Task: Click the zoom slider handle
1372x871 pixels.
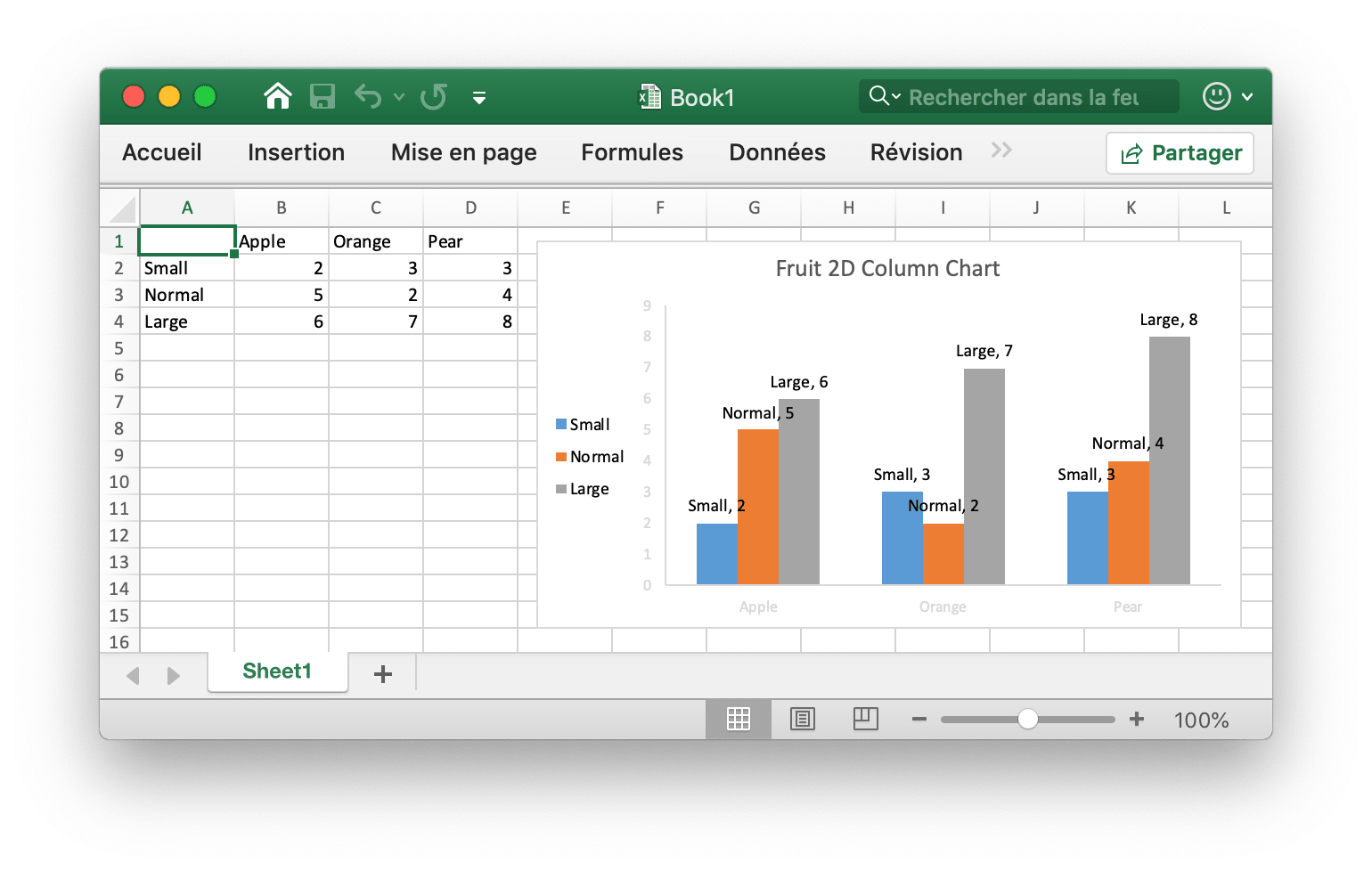Action: [1027, 720]
